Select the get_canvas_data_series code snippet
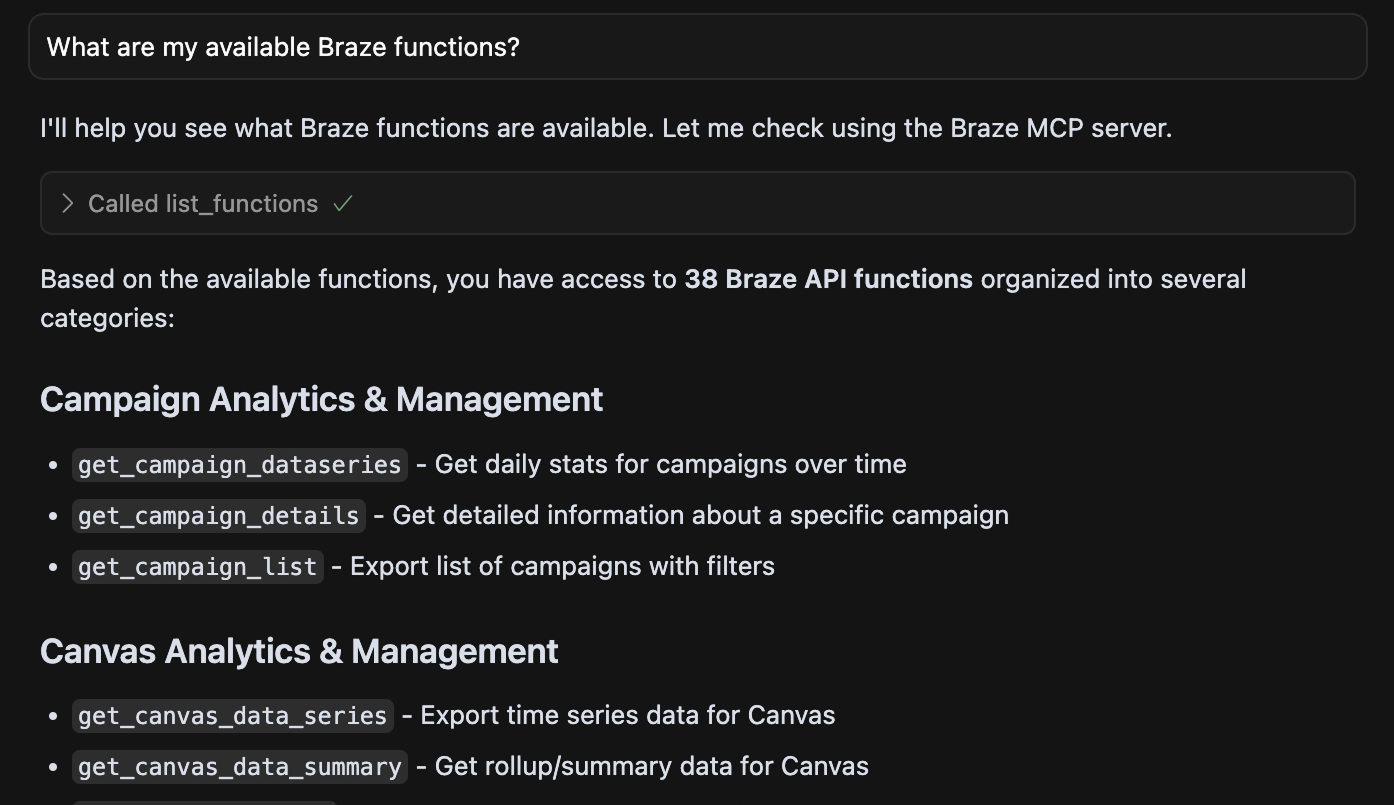The height and width of the screenshot is (805, 1394). 232,715
